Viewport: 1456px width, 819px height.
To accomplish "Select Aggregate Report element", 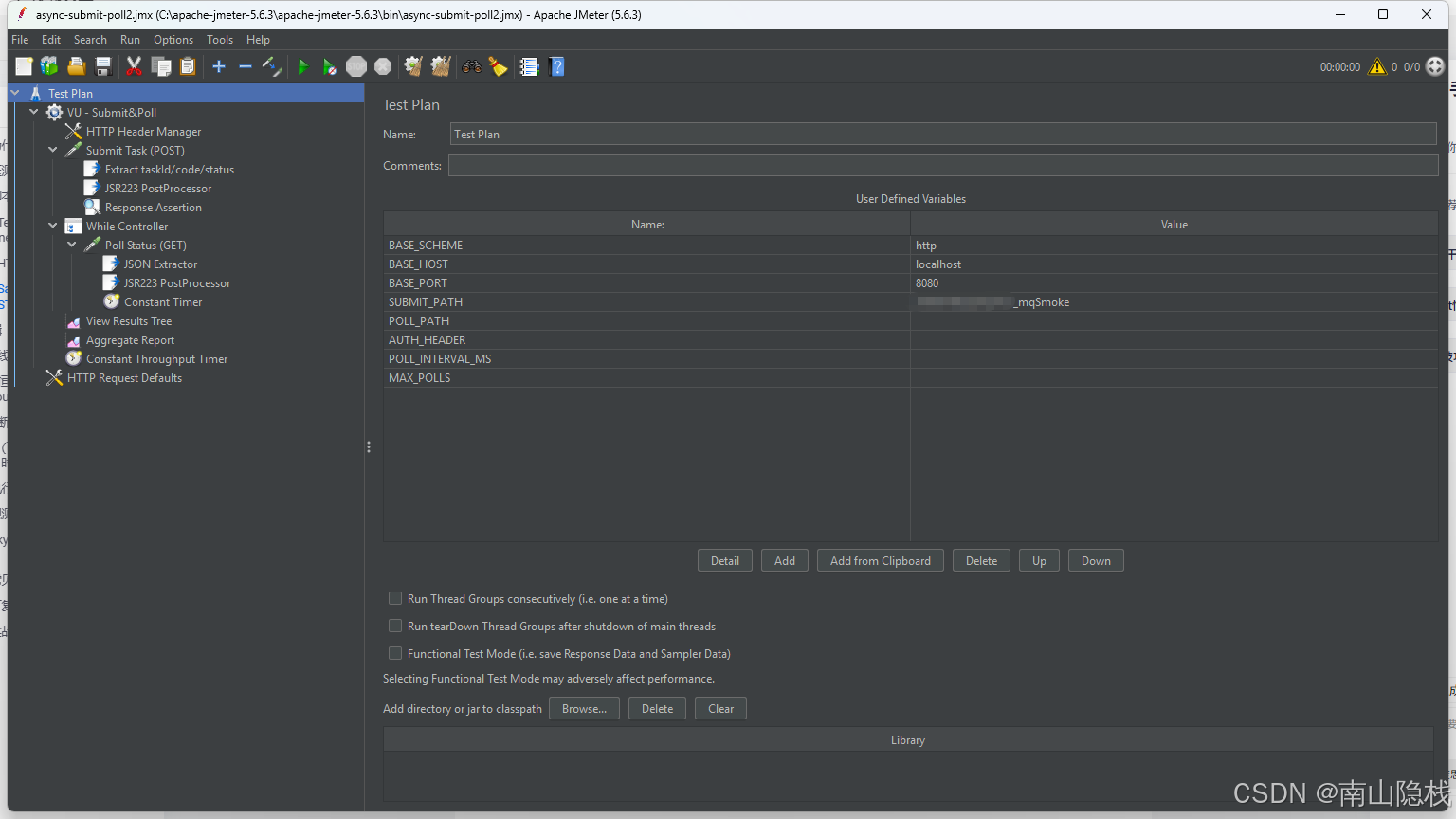I will tap(130, 340).
